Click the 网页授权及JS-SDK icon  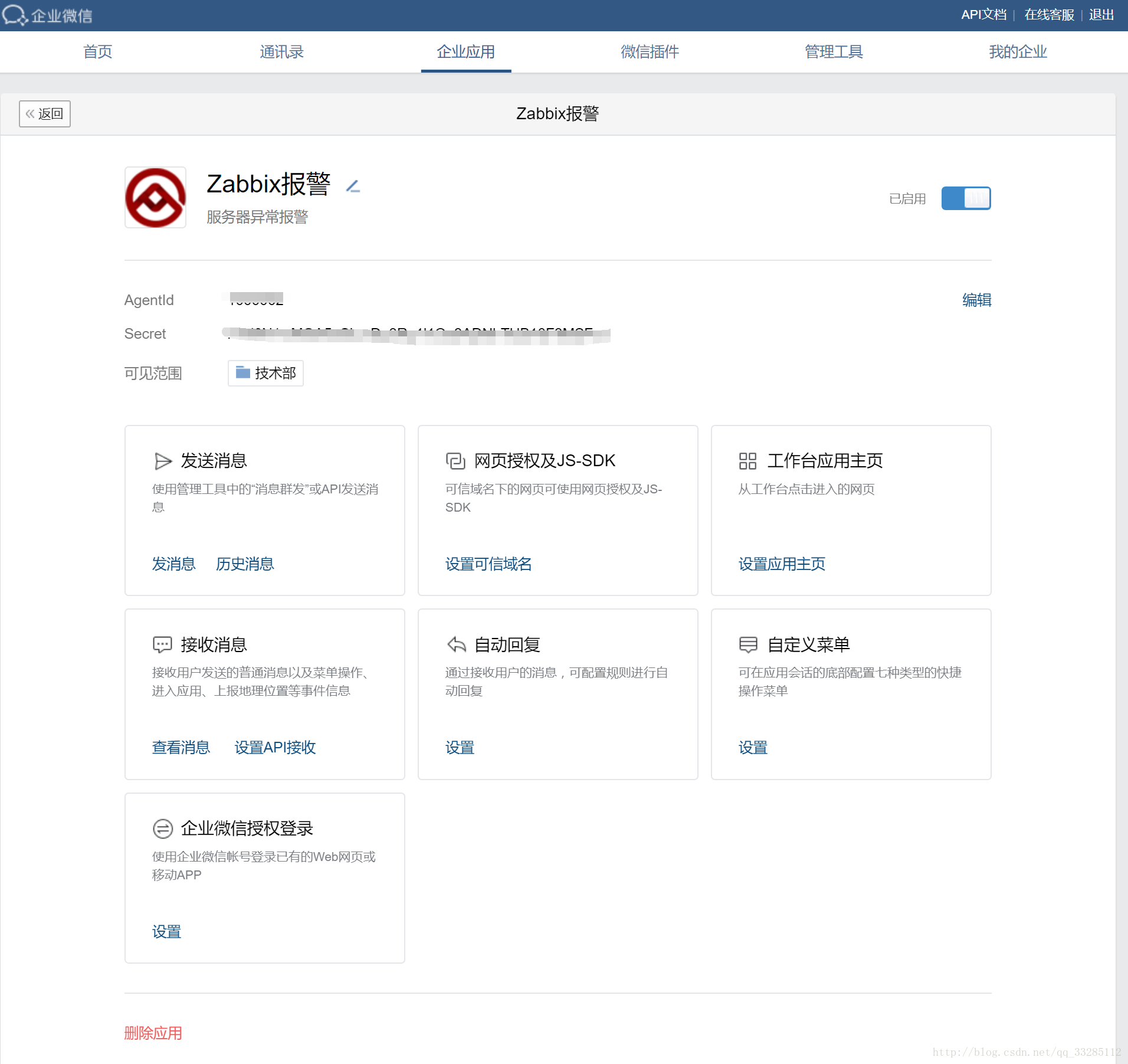[455, 461]
